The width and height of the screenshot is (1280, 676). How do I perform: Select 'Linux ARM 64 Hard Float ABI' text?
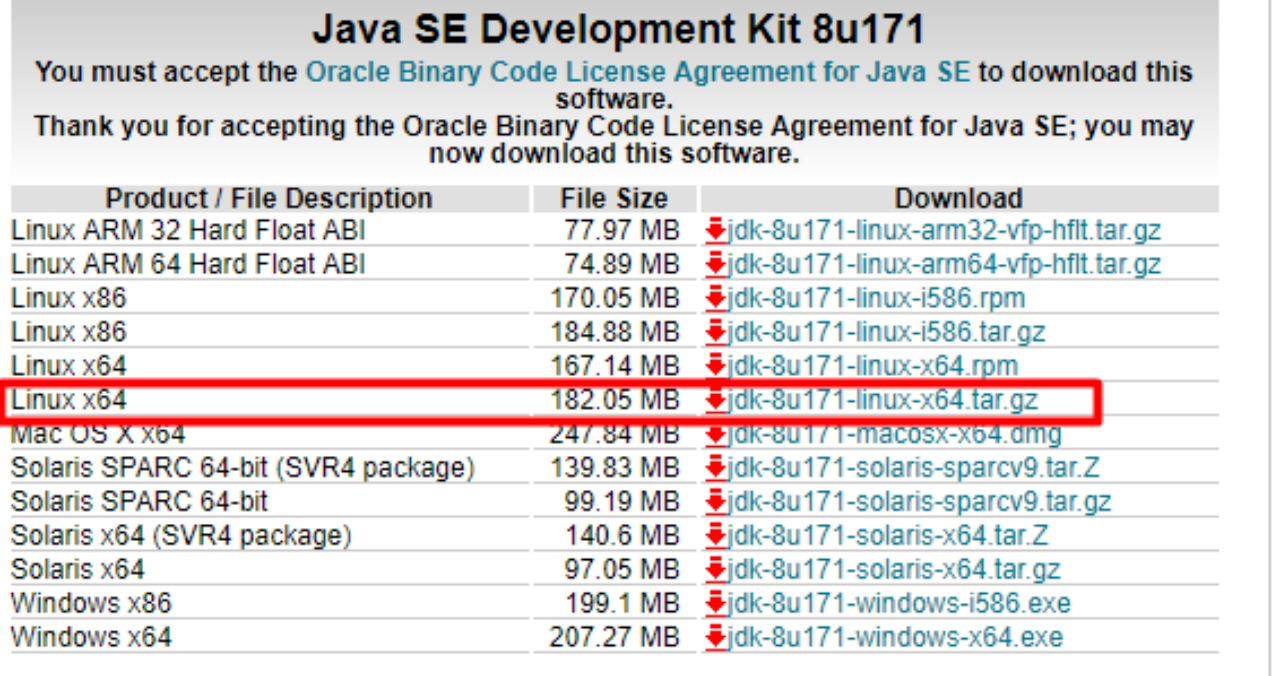188,265
